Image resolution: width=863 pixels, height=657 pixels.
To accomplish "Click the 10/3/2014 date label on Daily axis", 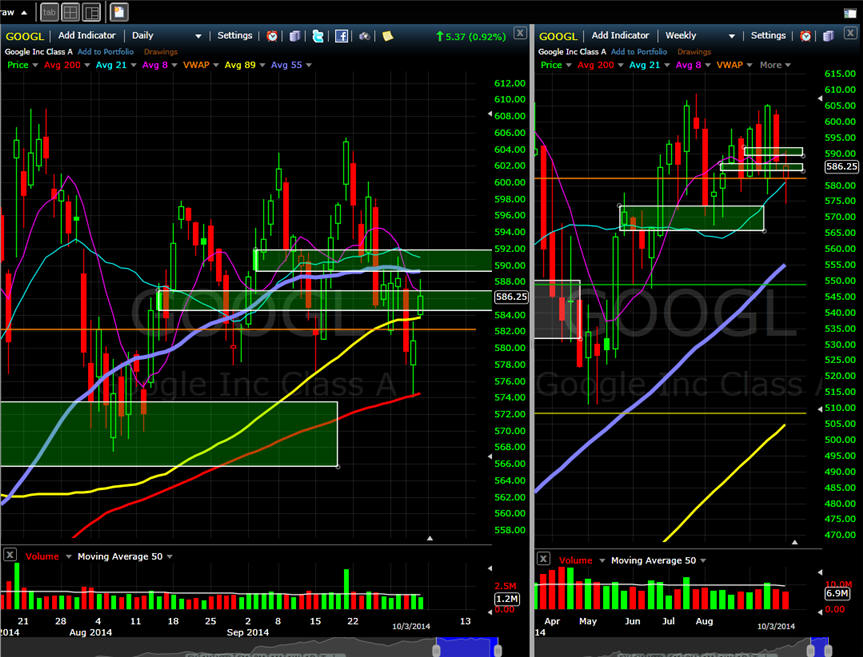I will (x=411, y=626).
